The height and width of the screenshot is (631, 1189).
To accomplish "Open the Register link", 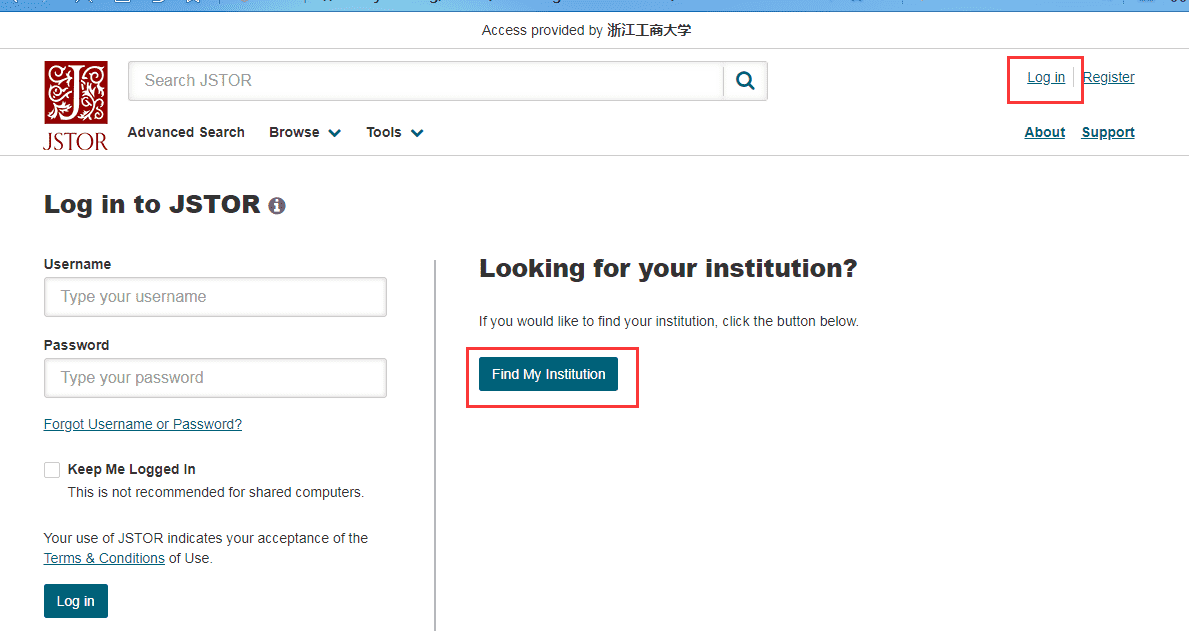I will tap(1108, 77).
